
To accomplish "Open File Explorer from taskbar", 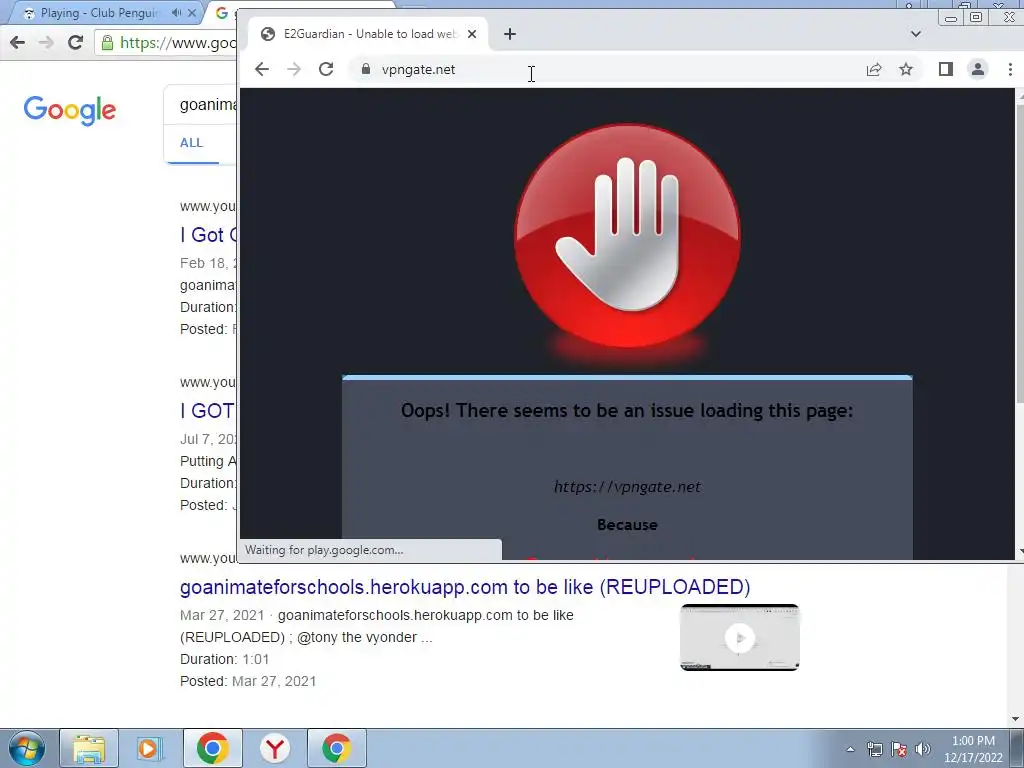I will click(x=89, y=748).
